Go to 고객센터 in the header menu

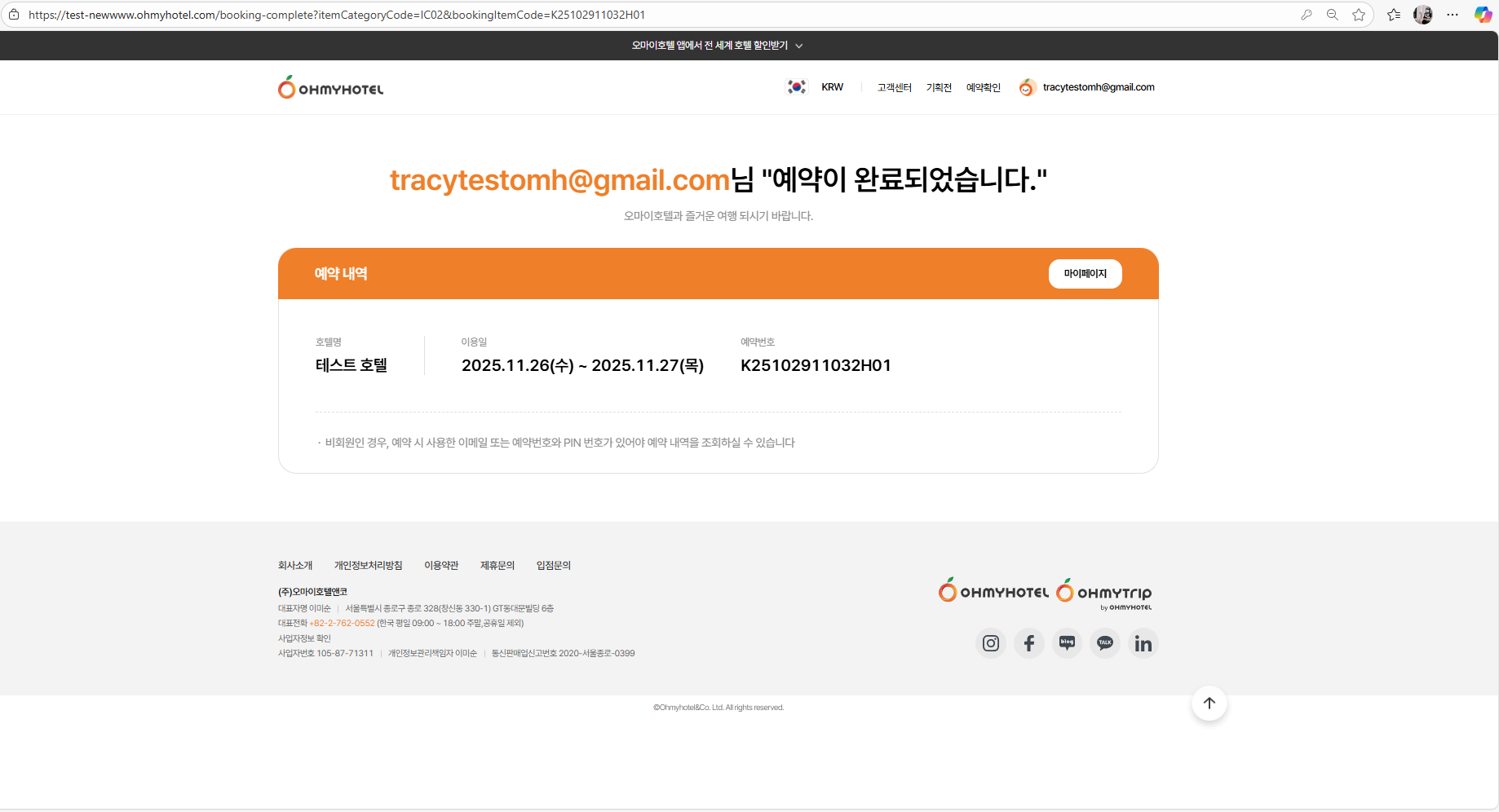pos(895,87)
